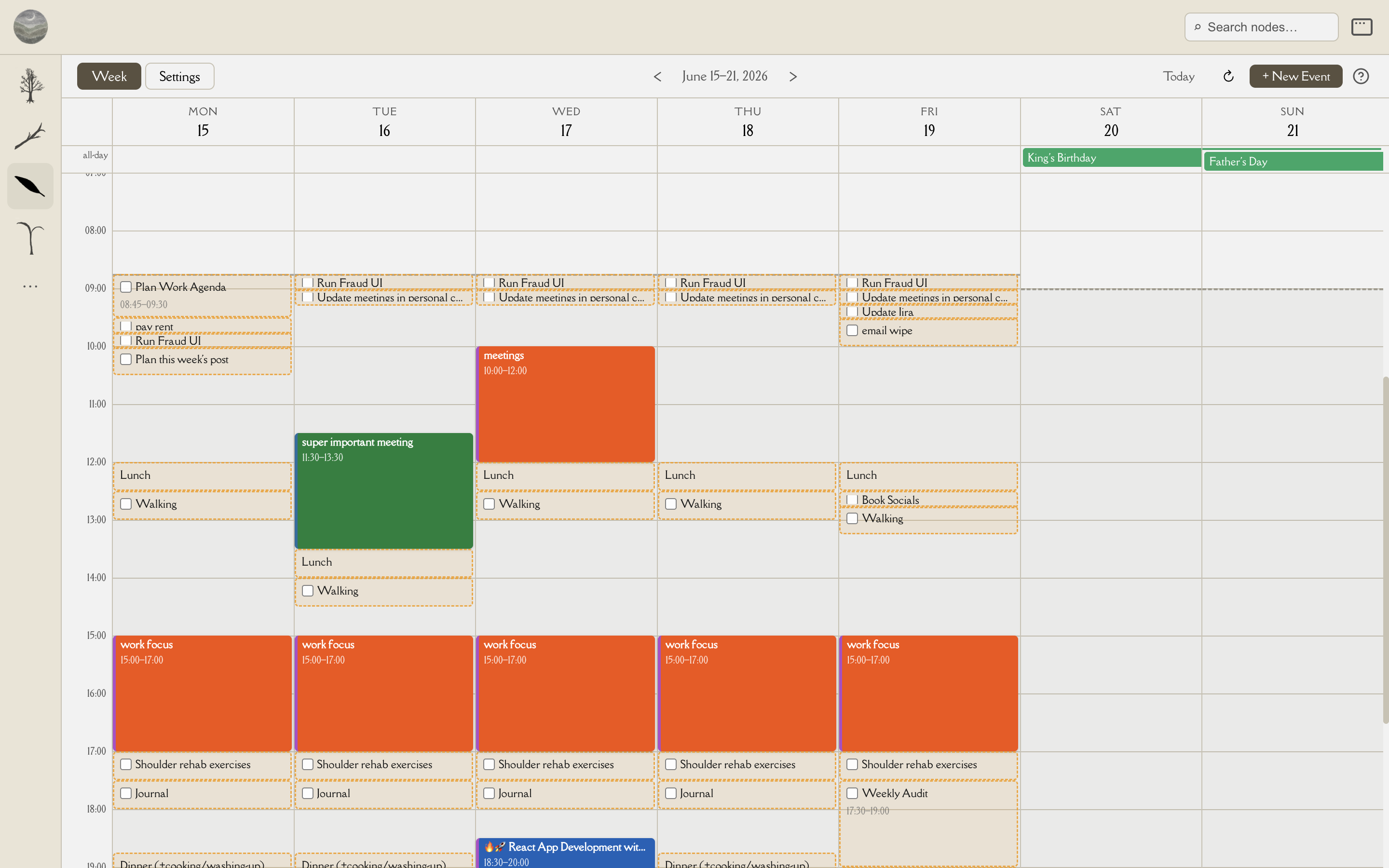Open the super important meeting event
Screen dimensions: 1389x868
coord(384,491)
